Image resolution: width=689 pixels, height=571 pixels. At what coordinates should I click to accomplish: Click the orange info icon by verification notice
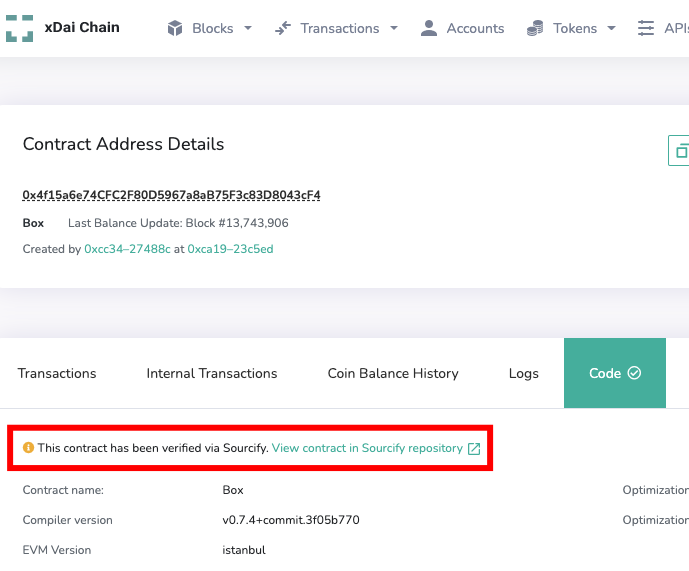coord(28,449)
